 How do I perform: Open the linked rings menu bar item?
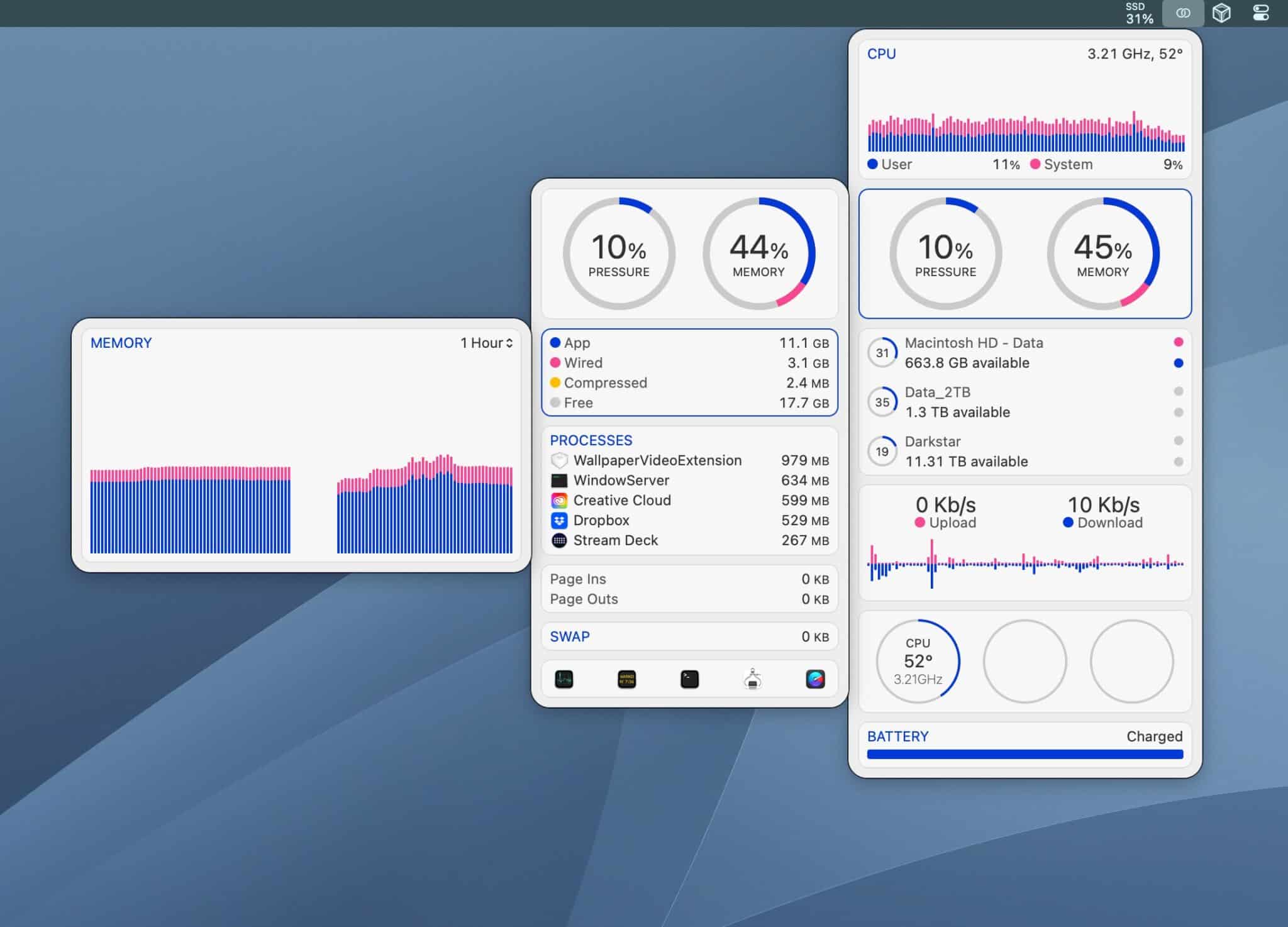pyautogui.click(x=1183, y=13)
